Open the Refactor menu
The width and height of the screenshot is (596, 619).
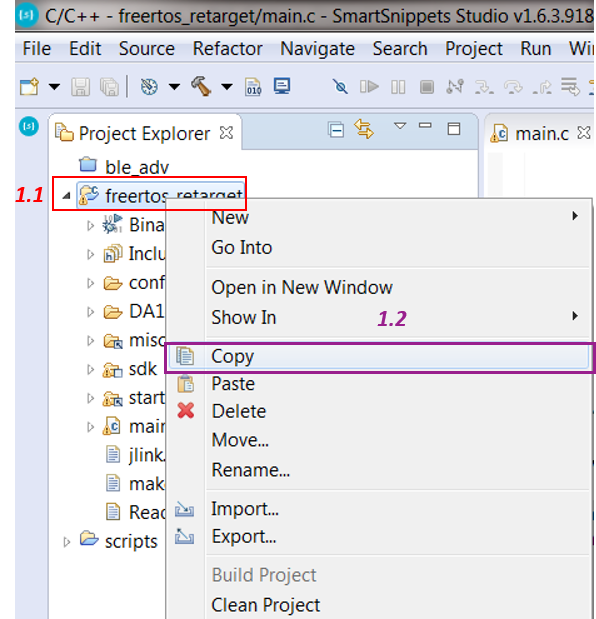pos(227,49)
